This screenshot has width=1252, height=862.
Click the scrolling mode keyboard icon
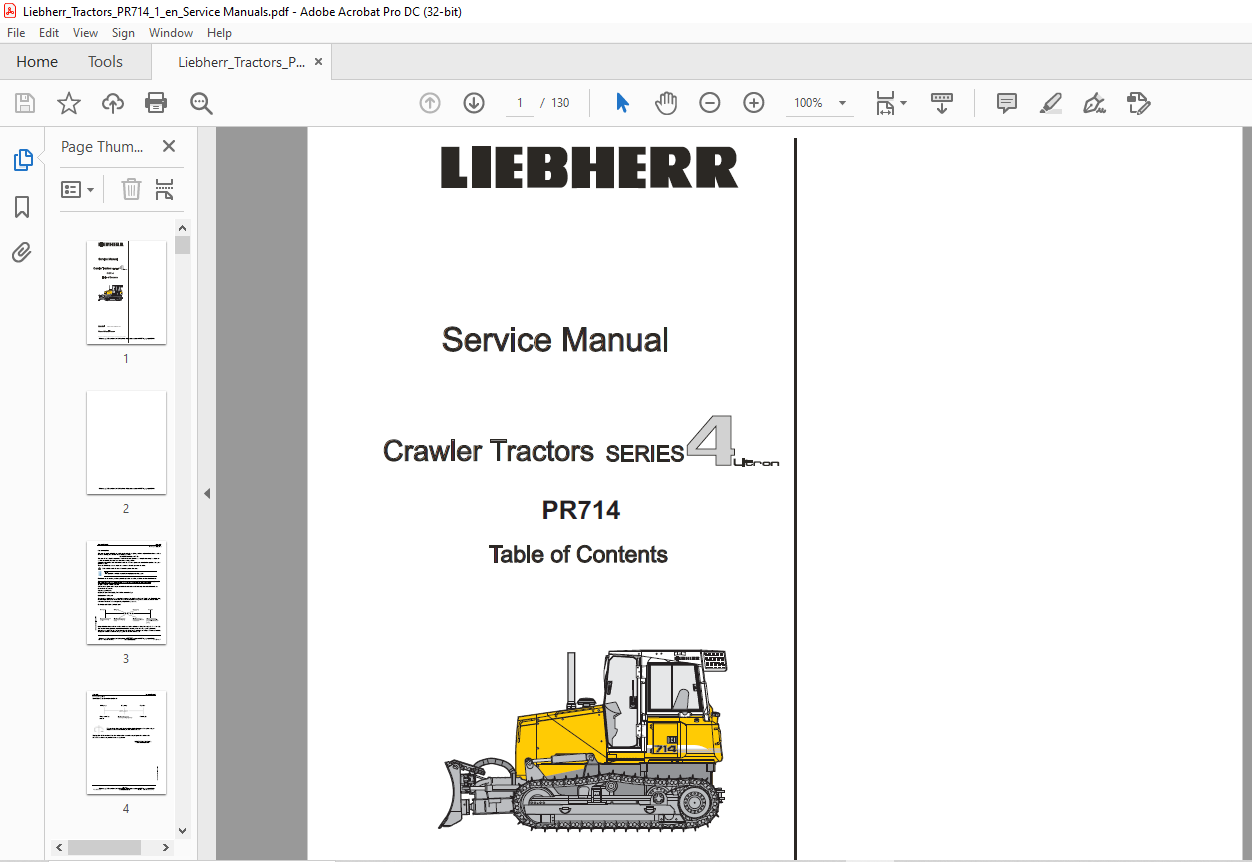coord(942,103)
